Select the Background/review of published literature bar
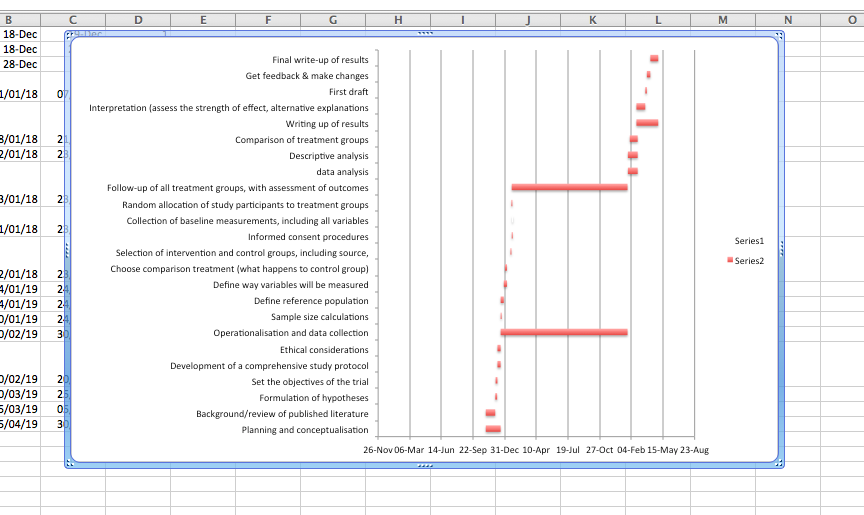 click(x=490, y=413)
